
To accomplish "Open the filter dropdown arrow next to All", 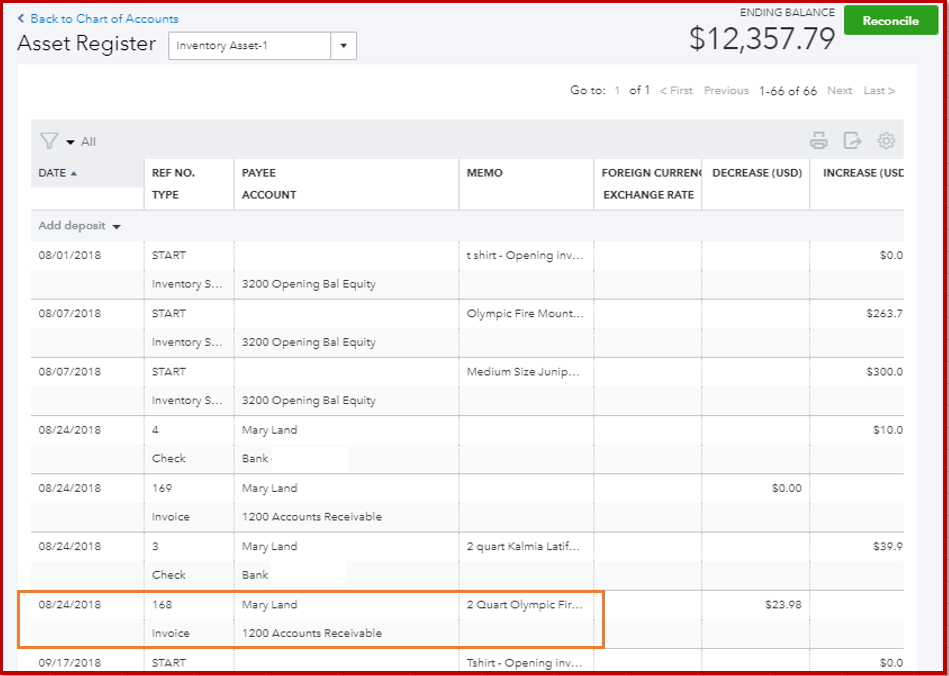I will click(70, 142).
